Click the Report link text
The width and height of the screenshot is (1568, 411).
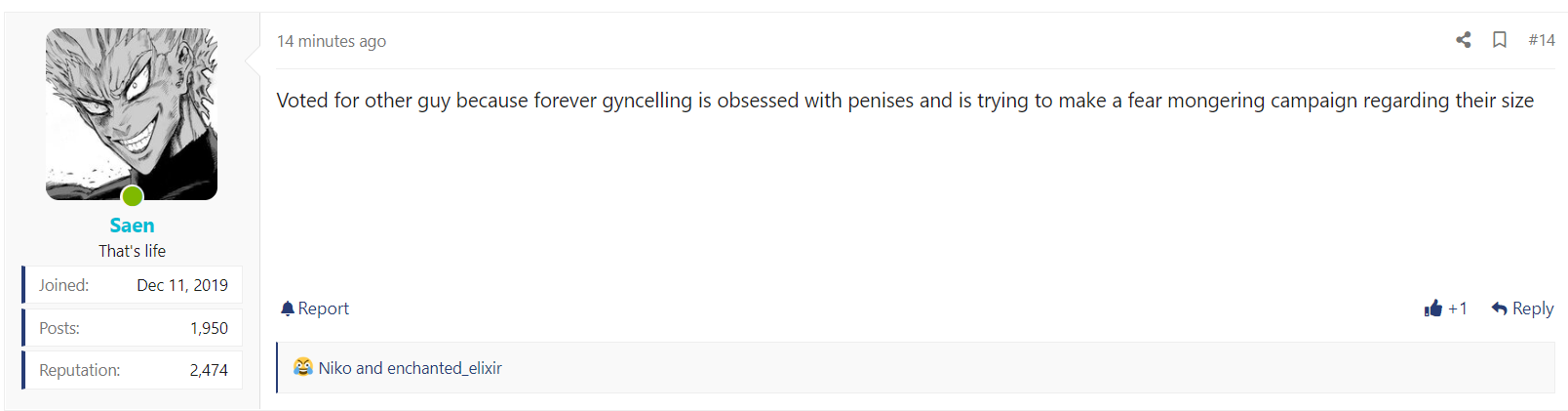(324, 308)
